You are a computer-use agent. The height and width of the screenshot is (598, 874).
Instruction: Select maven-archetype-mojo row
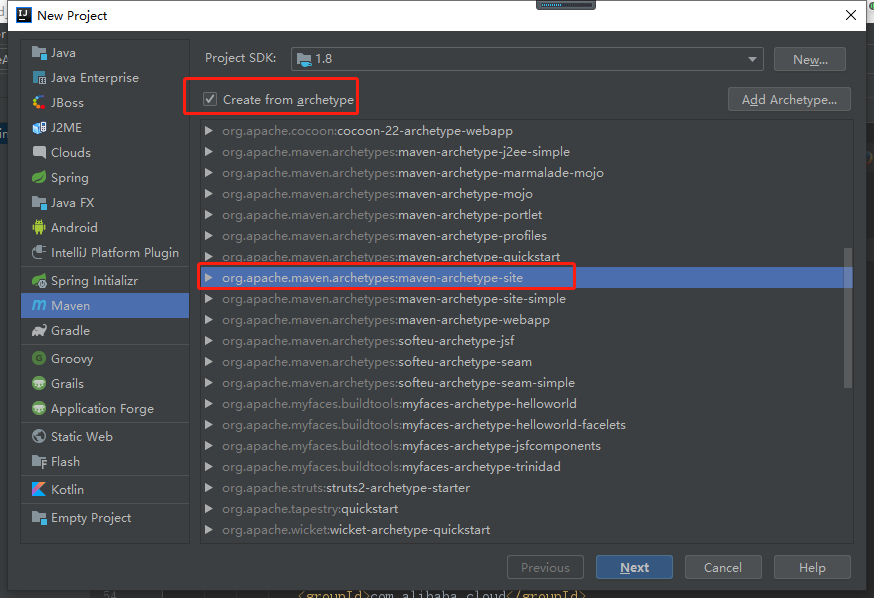(x=526, y=194)
